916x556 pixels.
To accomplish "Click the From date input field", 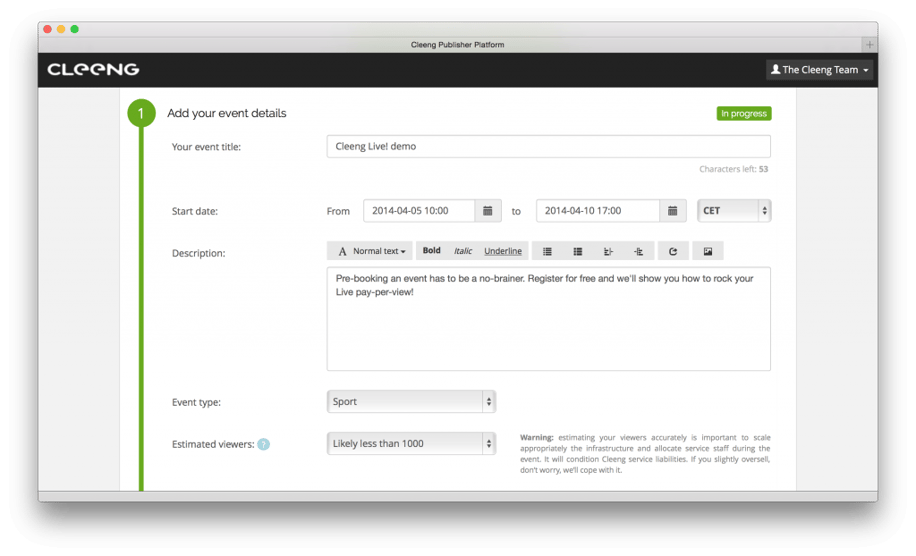I will [419, 211].
